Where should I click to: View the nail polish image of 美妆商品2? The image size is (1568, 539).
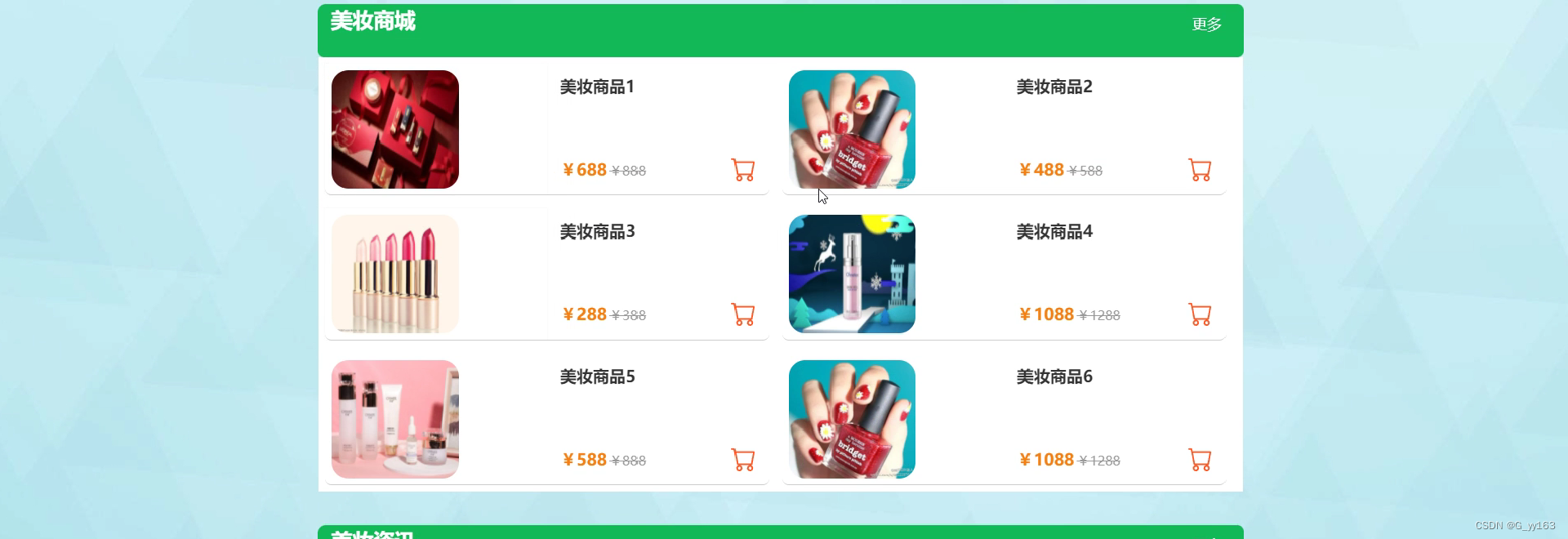click(852, 129)
